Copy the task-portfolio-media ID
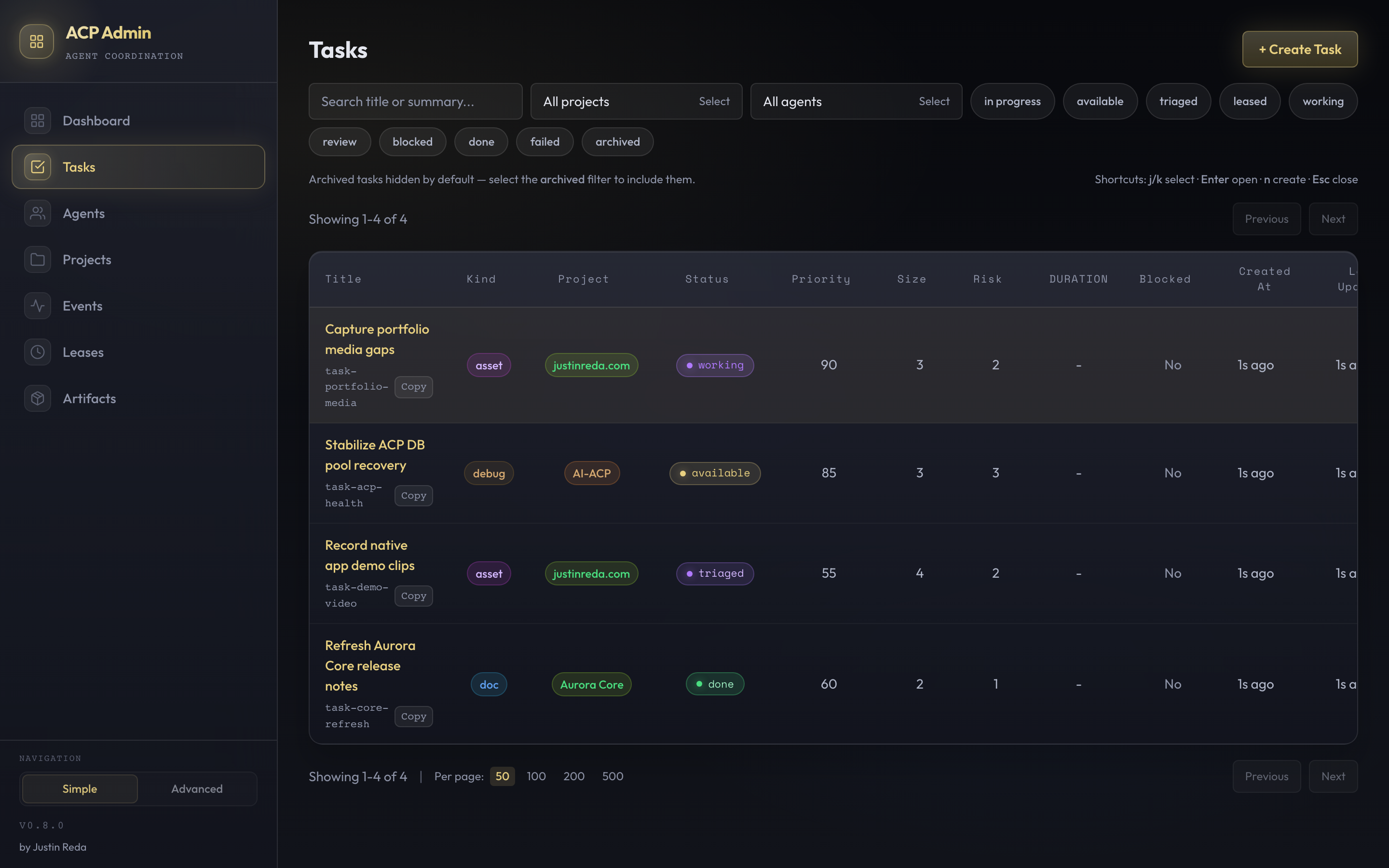Screen dimensions: 1389x868 tap(413, 387)
